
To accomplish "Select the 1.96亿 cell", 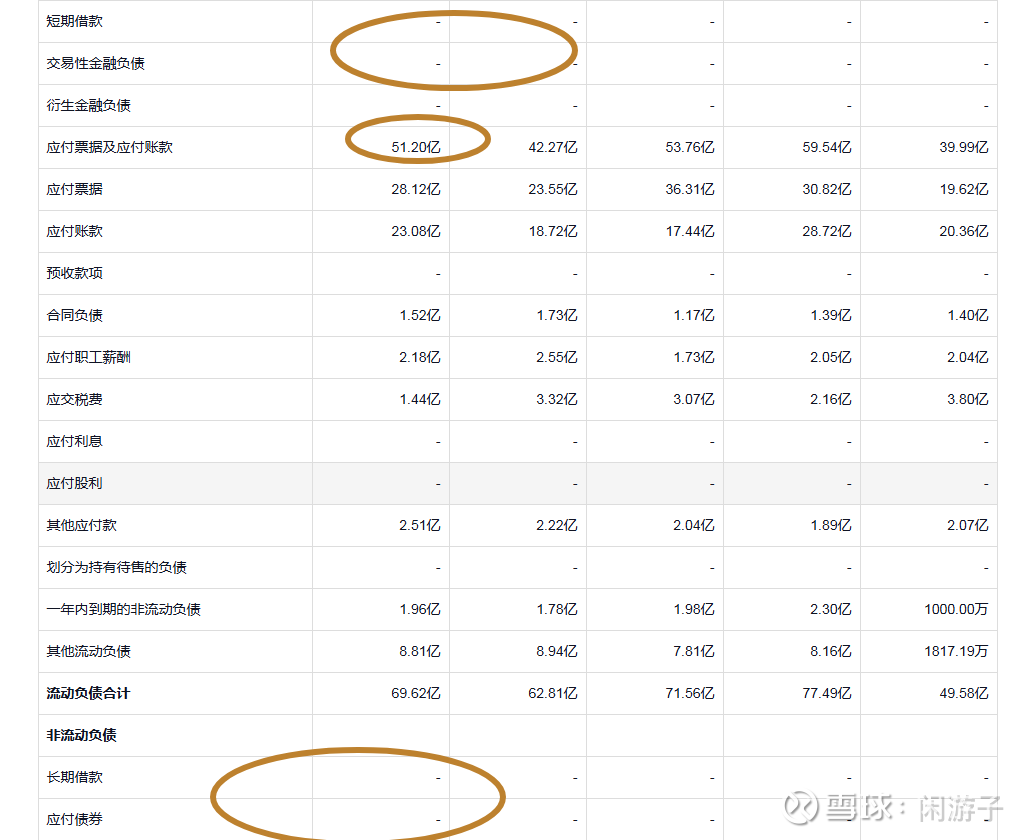I will (420, 609).
